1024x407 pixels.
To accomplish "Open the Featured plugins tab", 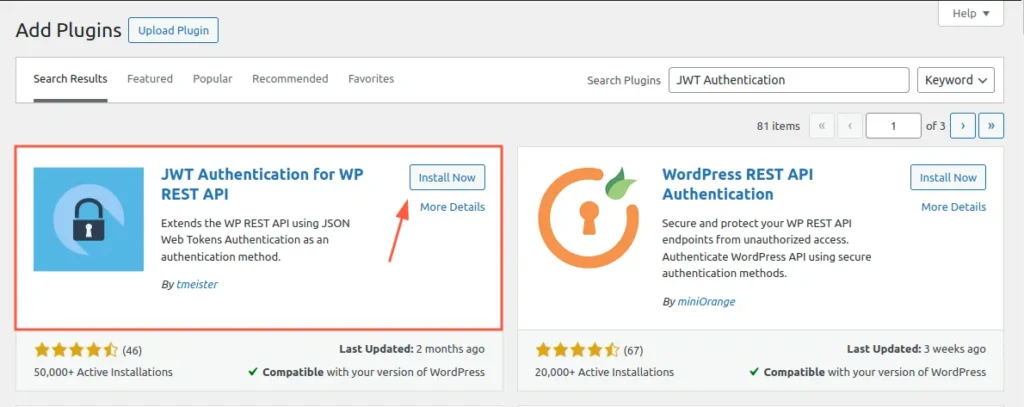I will click(150, 79).
